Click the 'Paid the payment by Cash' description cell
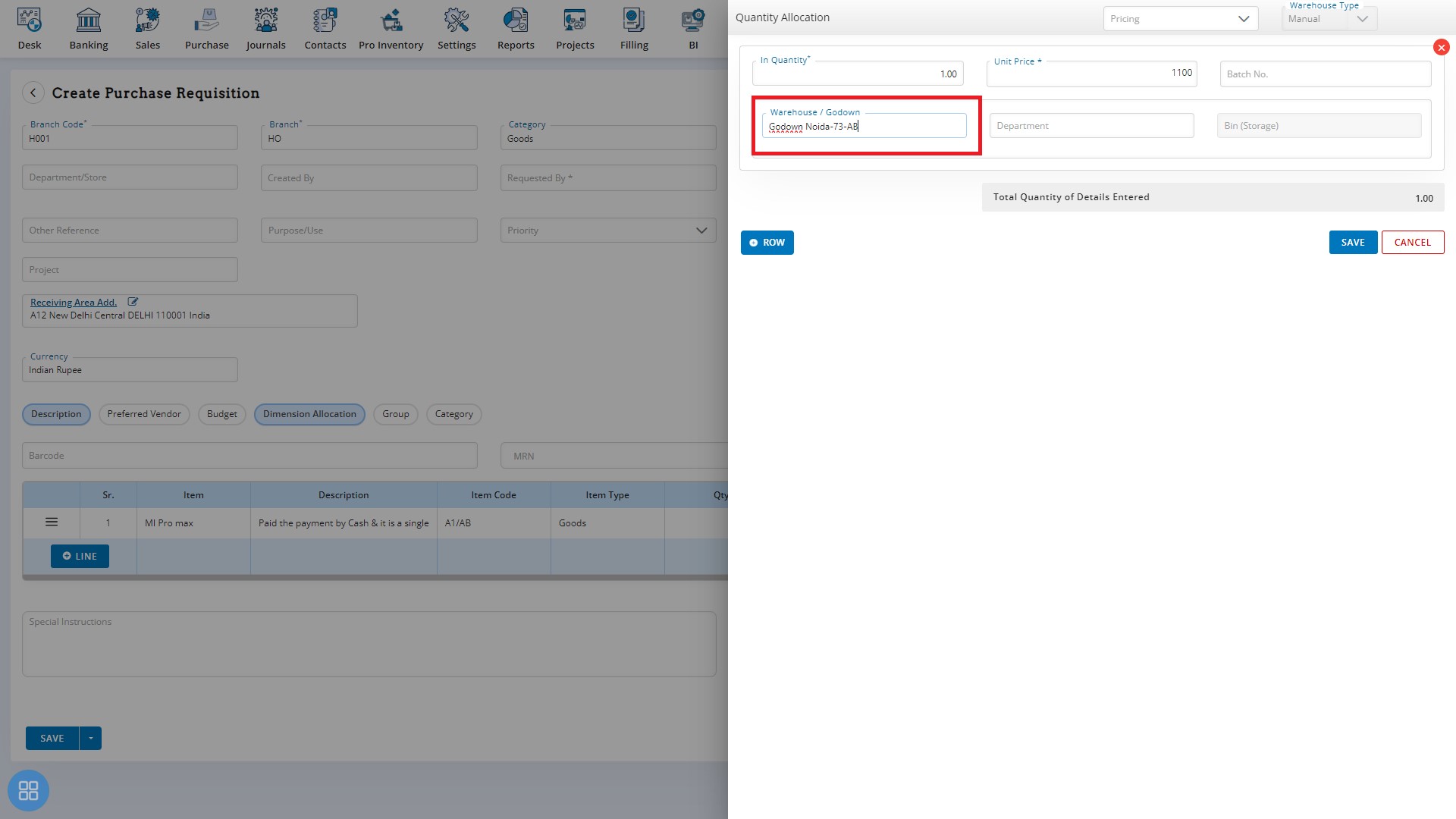The image size is (1456, 819). pyautogui.click(x=344, y=523)
